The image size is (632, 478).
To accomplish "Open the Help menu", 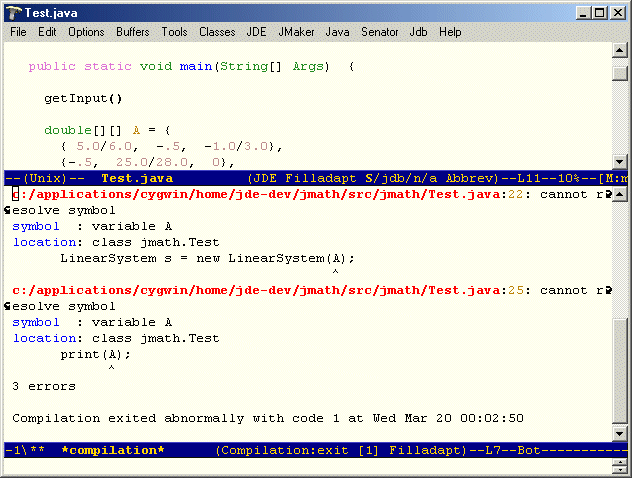I will (x=450, y=32).
